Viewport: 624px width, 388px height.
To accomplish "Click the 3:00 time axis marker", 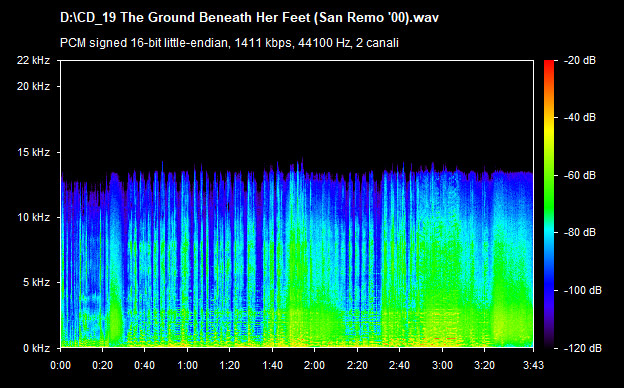I will coord(443,365).
